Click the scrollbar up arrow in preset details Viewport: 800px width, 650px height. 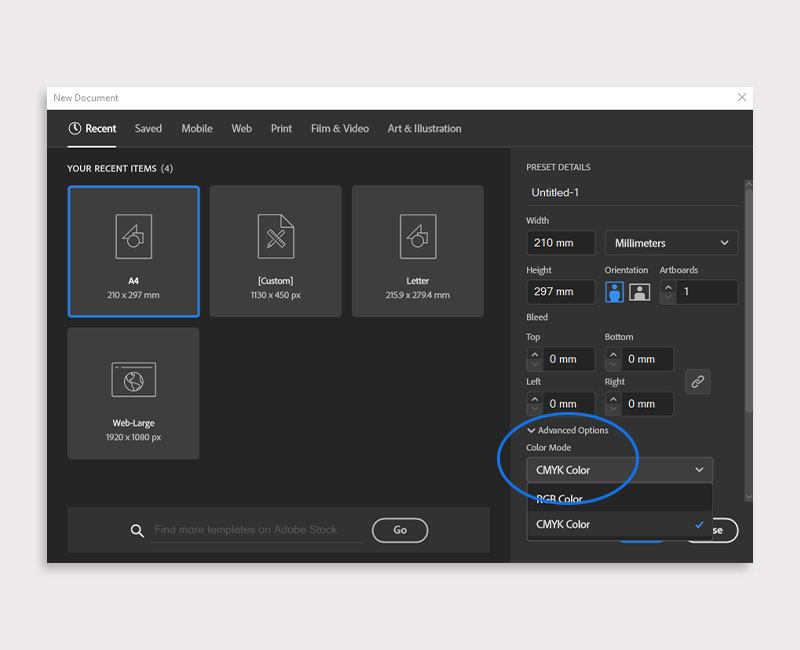point(748,184)
